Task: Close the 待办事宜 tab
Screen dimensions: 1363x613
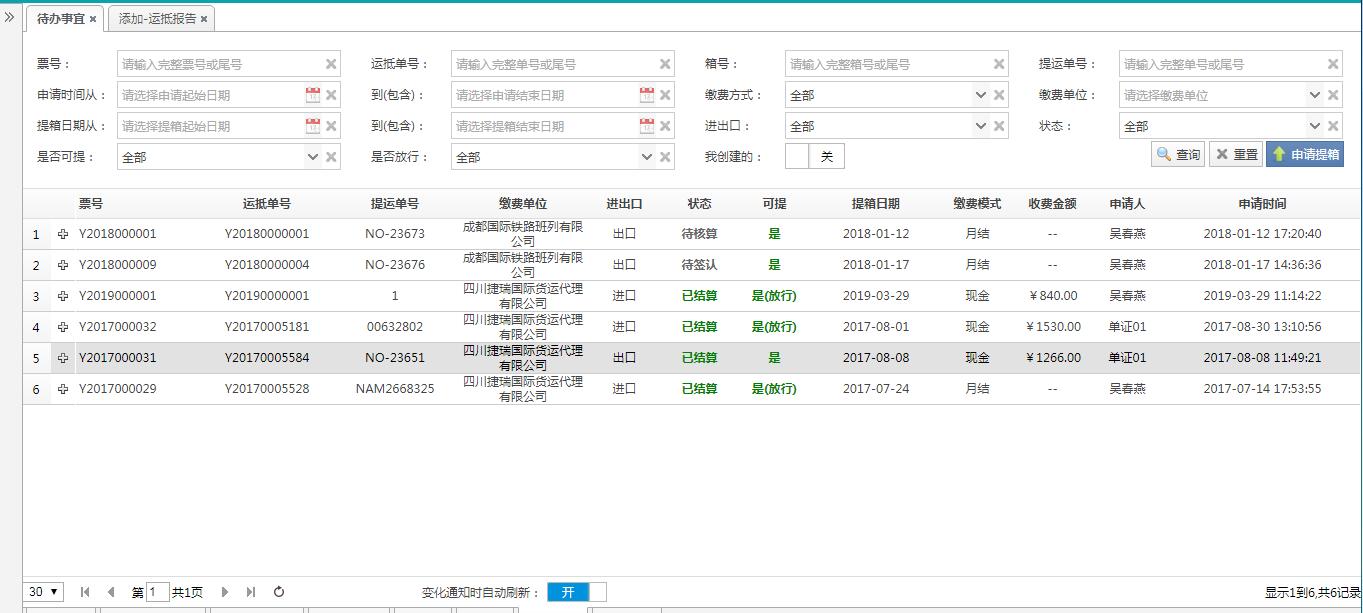Action: (x=93, y=19)
